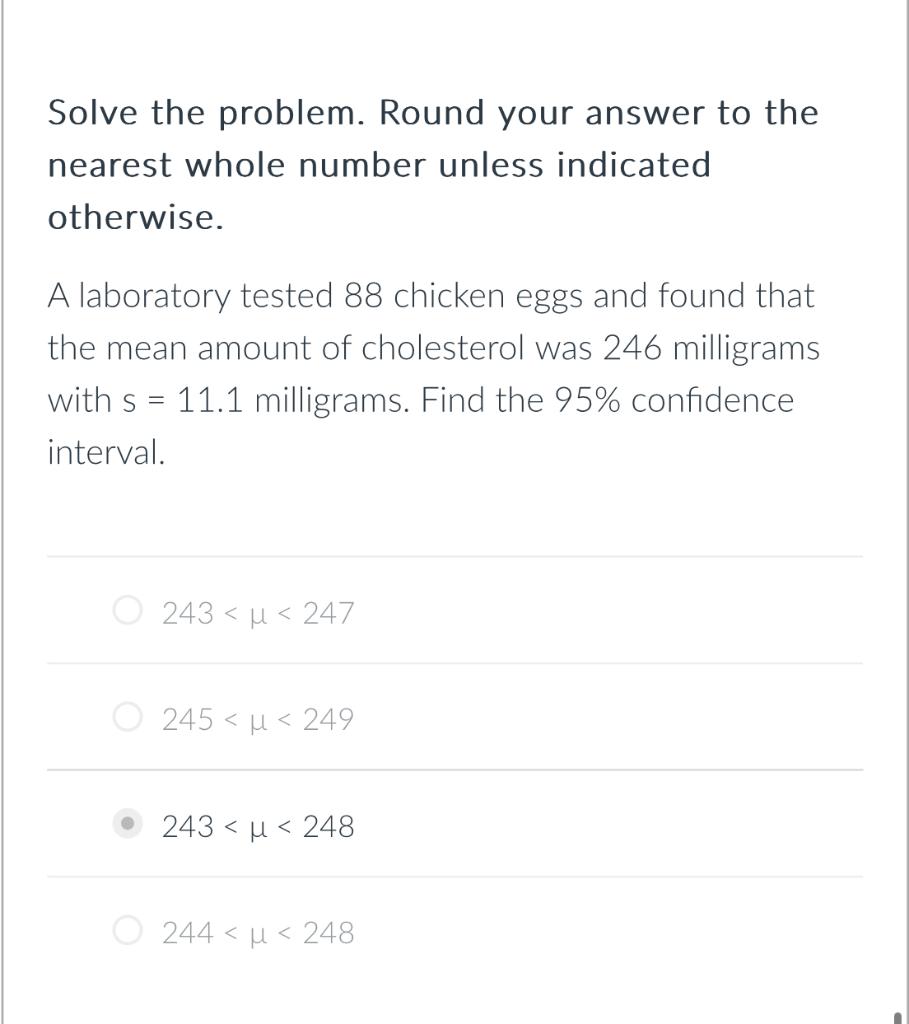Select the radio button for 243 < μ < 247

(127, 611)
